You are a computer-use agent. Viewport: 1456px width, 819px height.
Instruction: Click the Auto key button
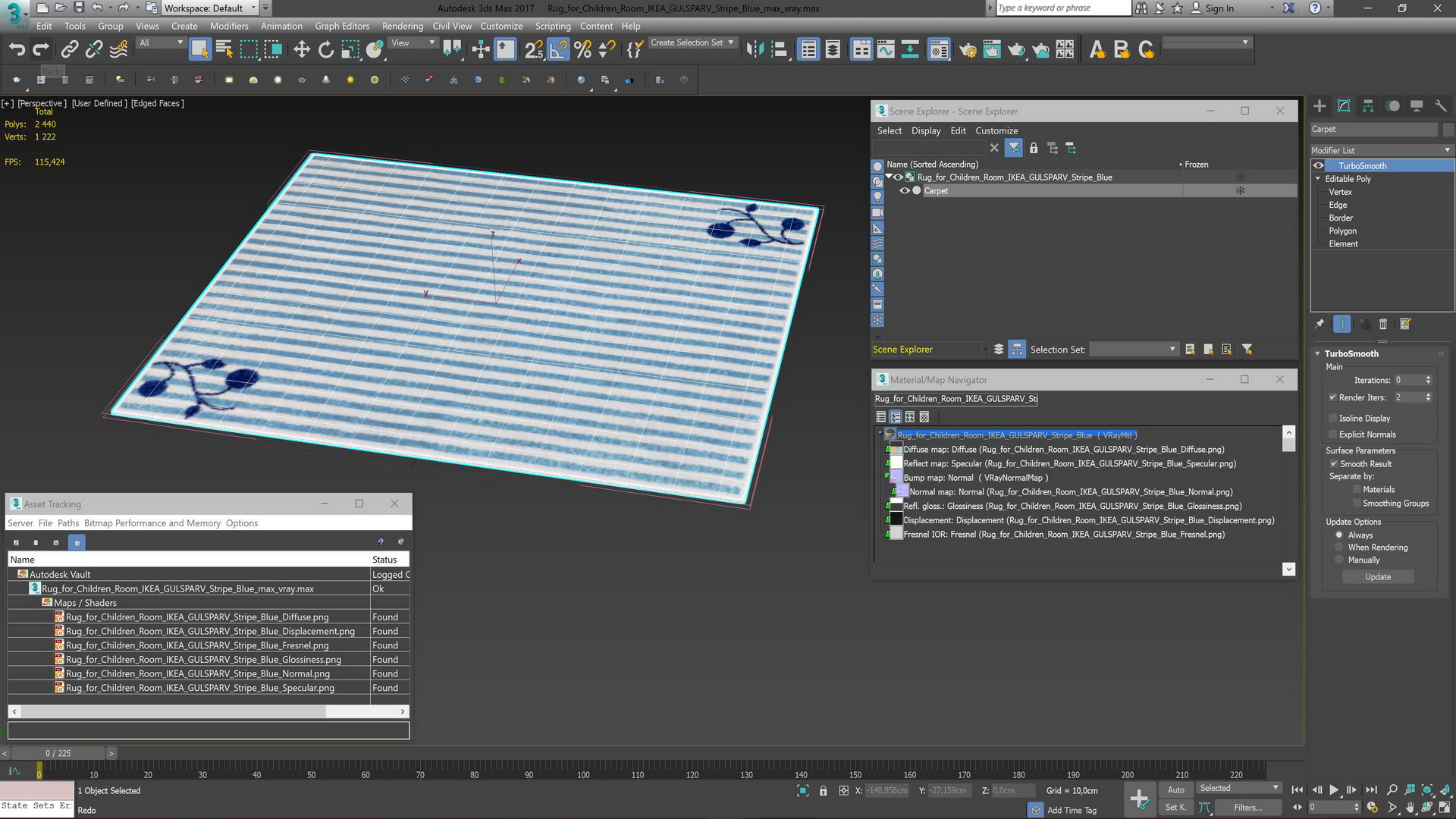[1175, 790]
